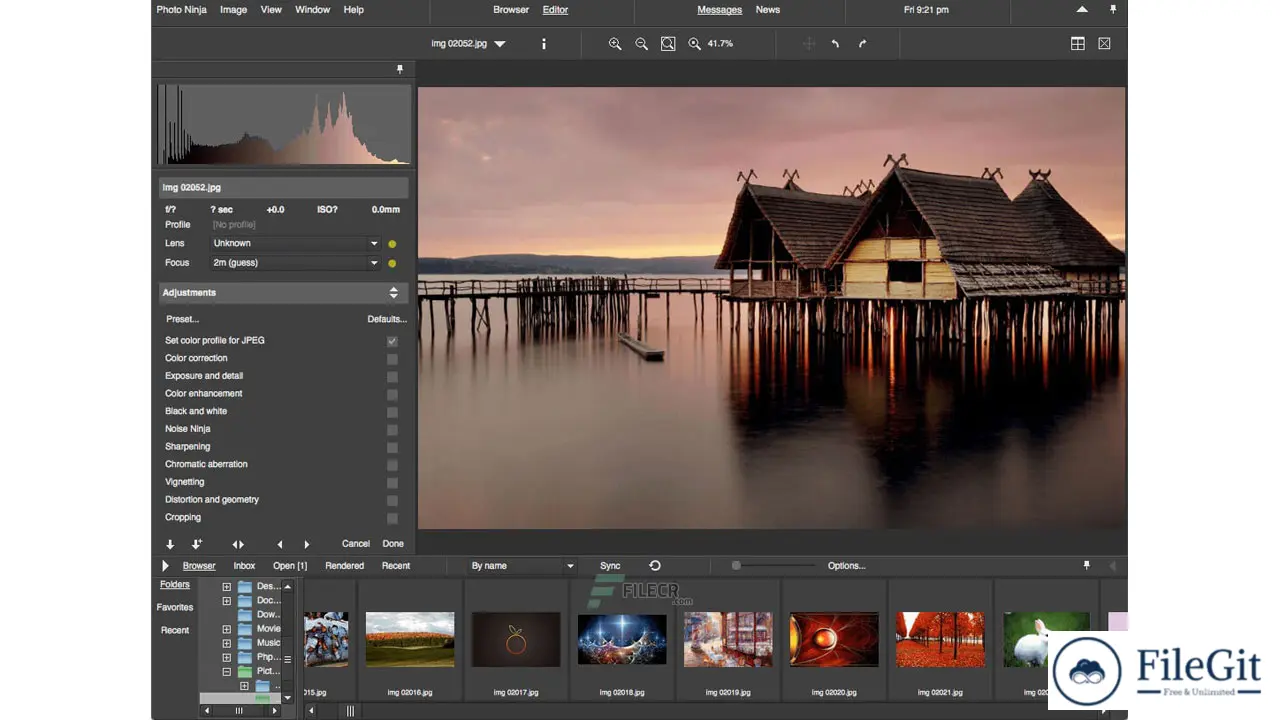Enable the Sharpening checkbox
1280x720 pixels.
click(392, 447)
